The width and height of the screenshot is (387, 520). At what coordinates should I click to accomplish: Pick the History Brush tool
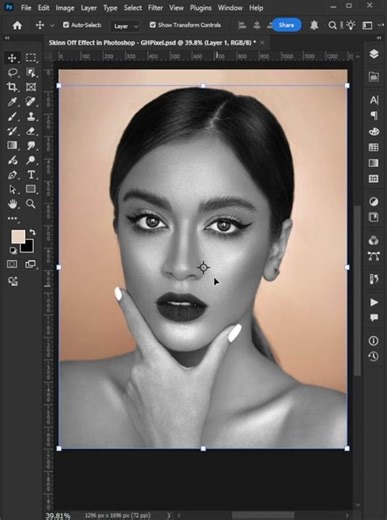pyautogui.click(x=12, y=131)
